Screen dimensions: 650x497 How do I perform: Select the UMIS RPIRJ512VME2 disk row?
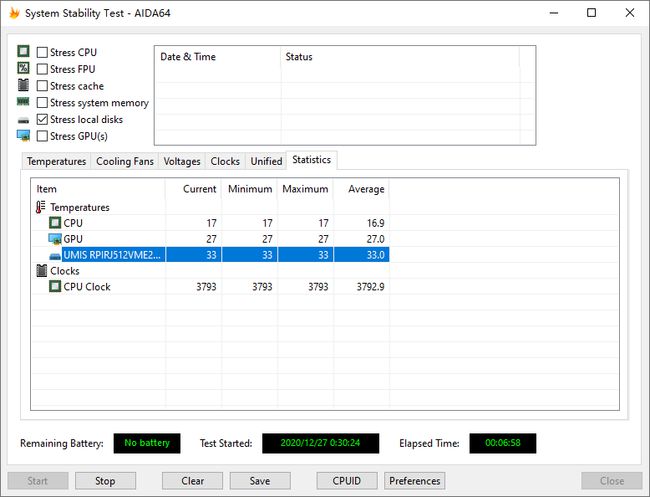click(x=112, y=255)
